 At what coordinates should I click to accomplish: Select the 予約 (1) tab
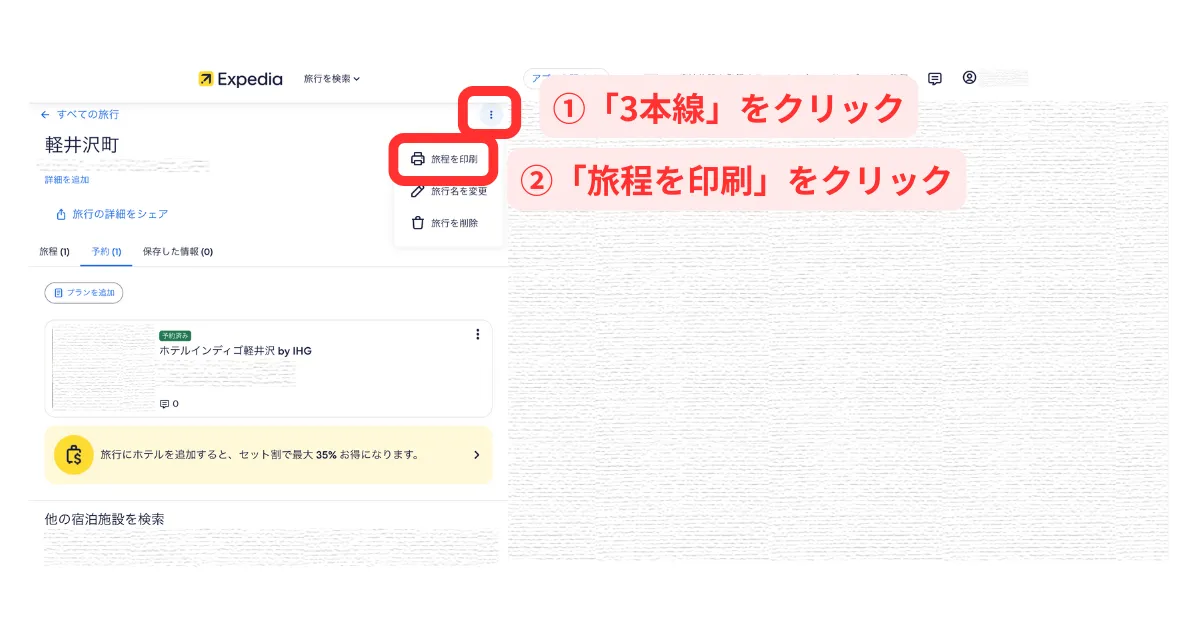pos(106,252)
